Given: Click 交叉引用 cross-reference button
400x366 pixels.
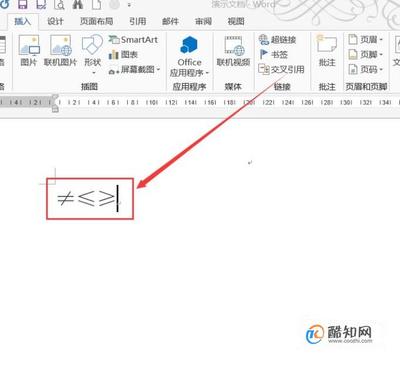Looking at the screenshot, I should pos(281,69).
